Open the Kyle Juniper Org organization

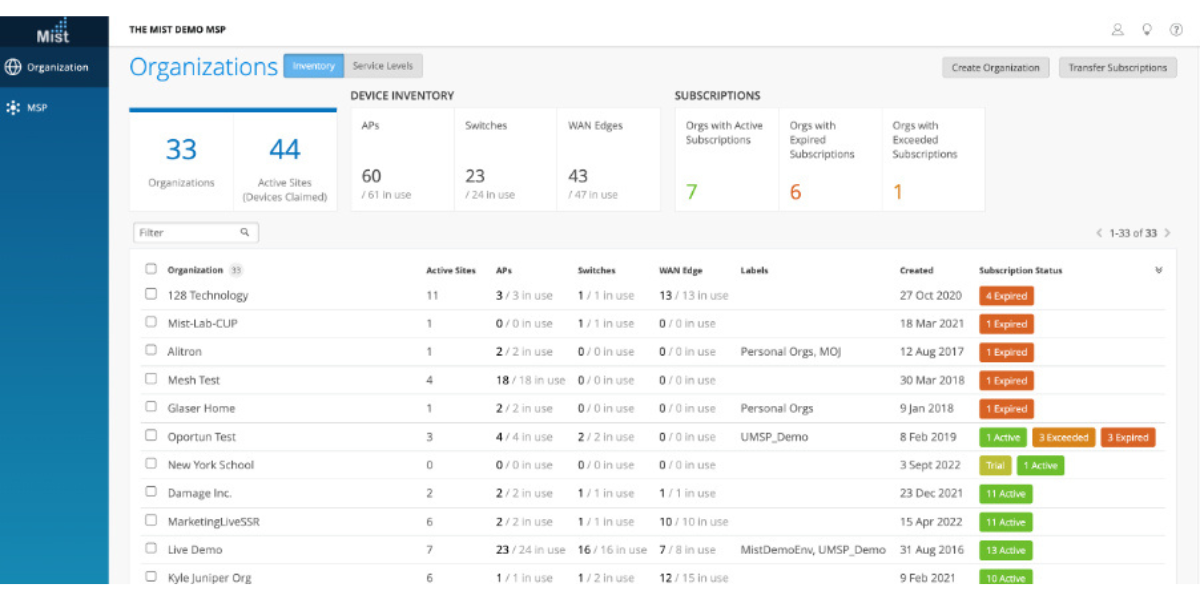[210, 577]
